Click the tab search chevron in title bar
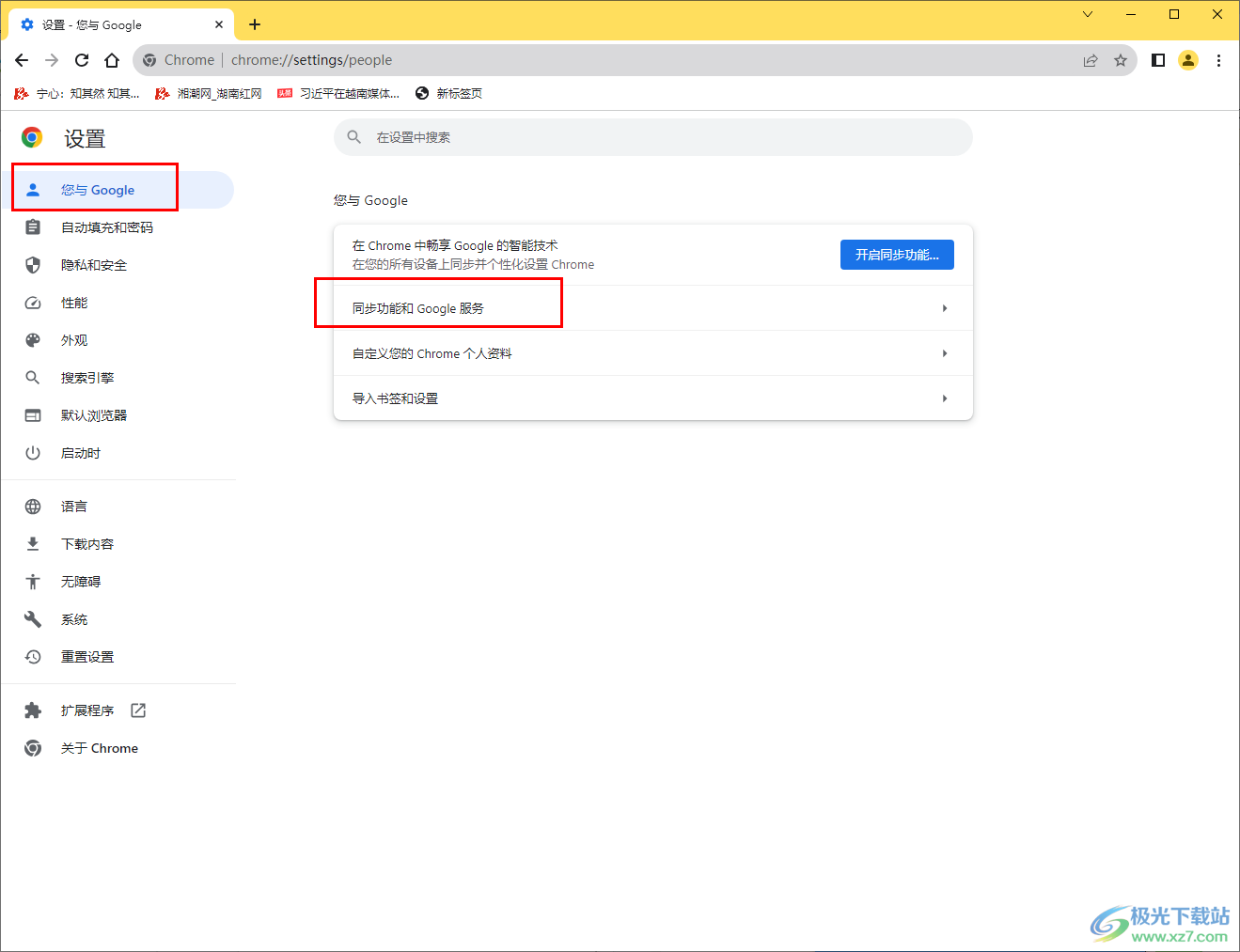The height and width of the screenshot is (952, 1240). (x=1088, y=14)
